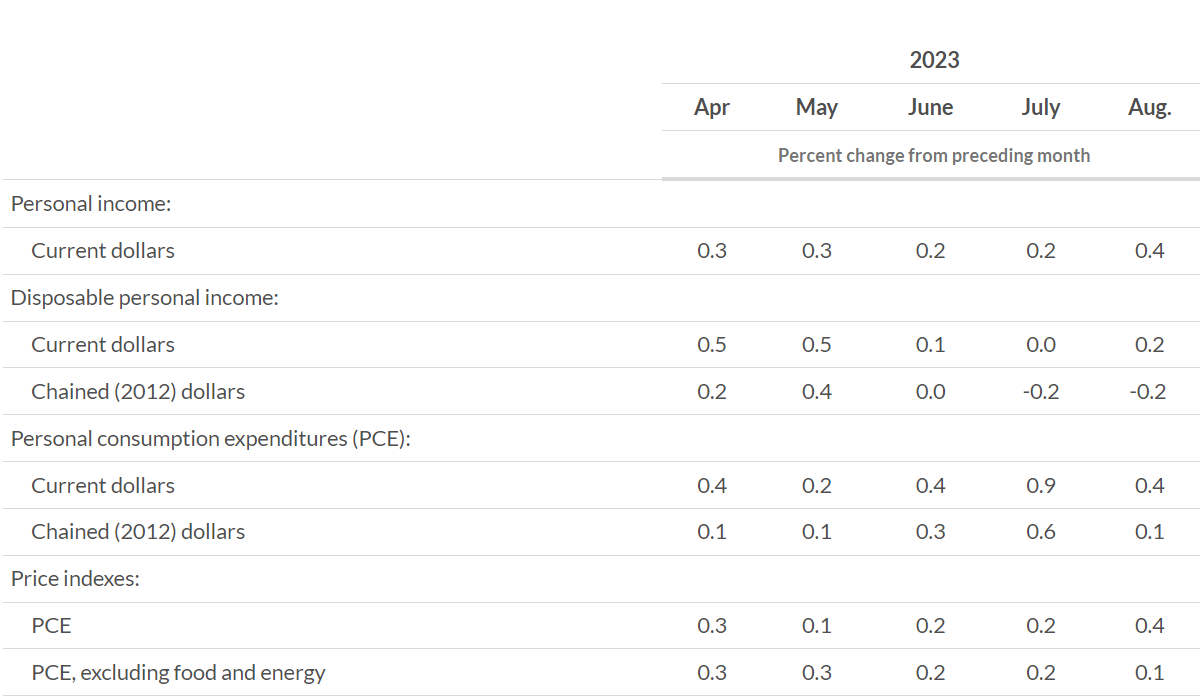This screenshot has width=1200, height=696.
Task: Select the June column header
Action: [930, 108]
